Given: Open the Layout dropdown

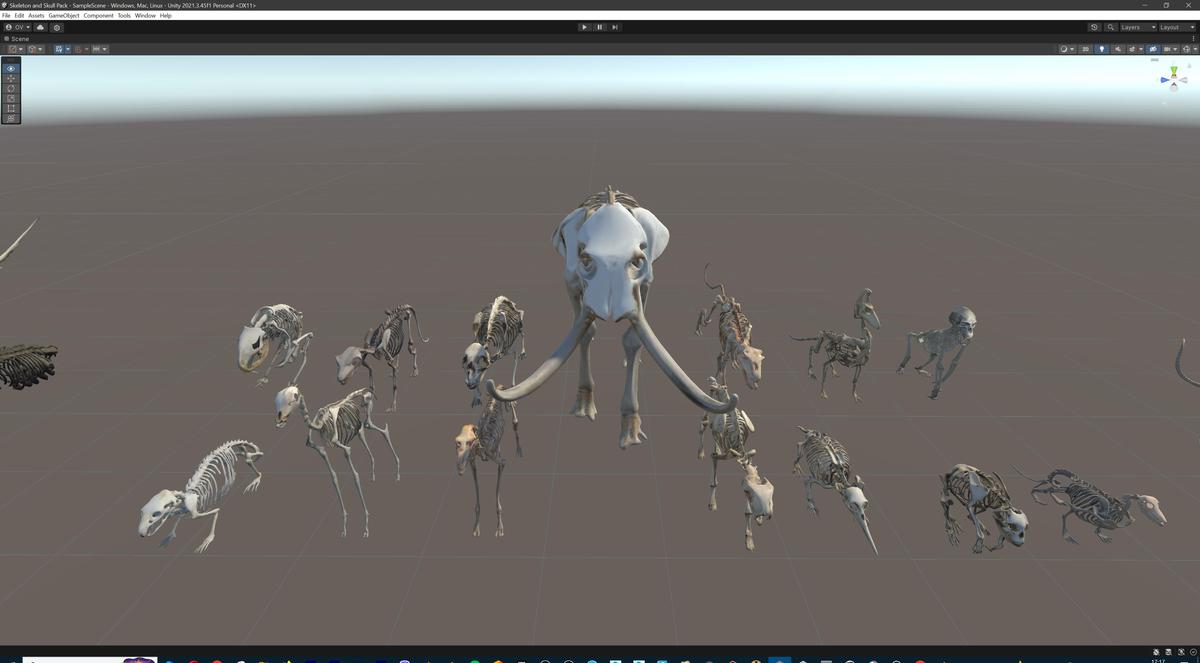Looking at the screenshot, I should (x=1176, y=27).
